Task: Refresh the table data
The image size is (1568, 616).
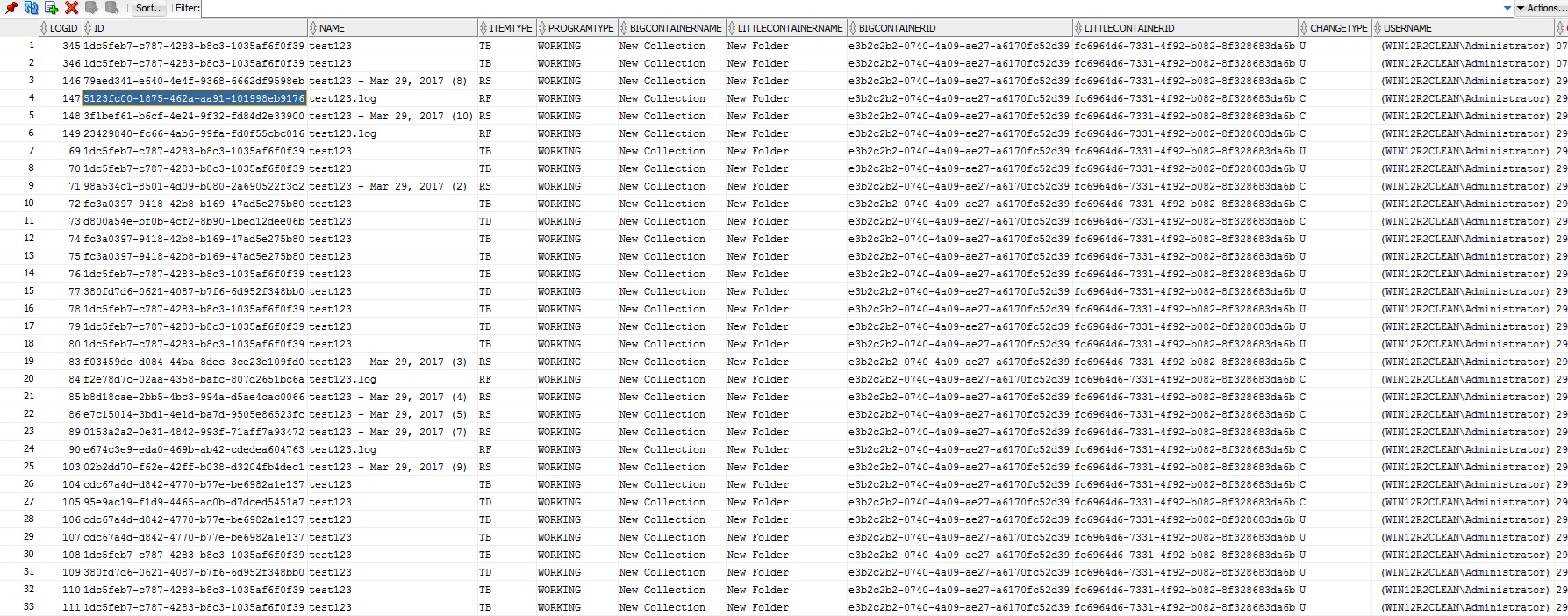Action: click(32, 8)
